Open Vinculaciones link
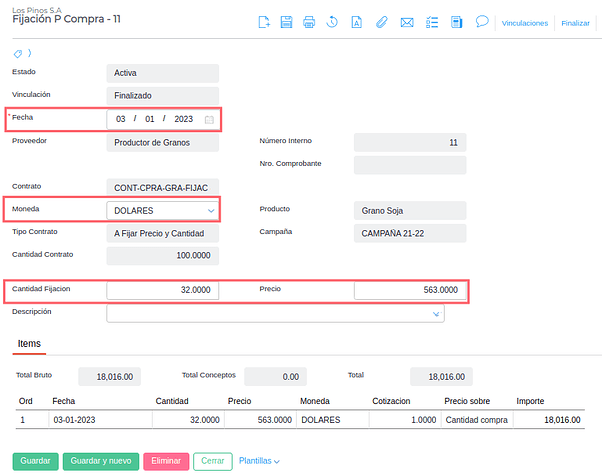This screenshot has width=602, height=473. pos(525,23)
